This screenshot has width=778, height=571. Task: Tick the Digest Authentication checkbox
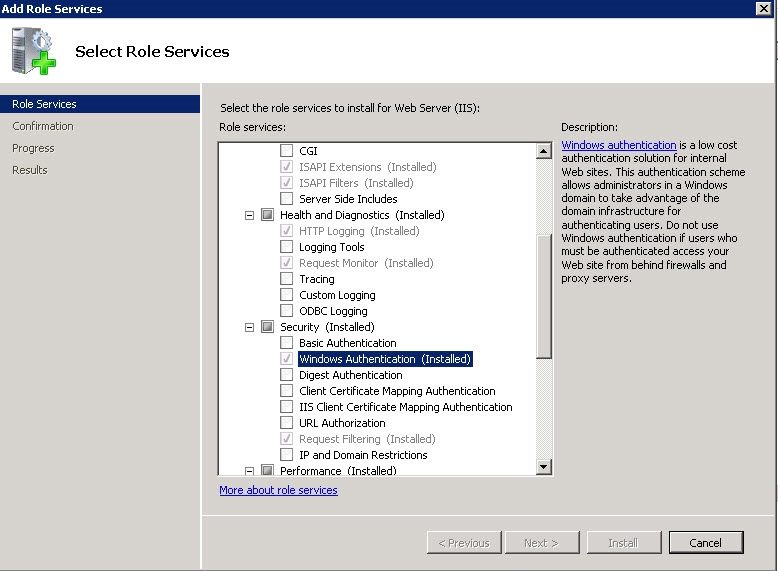(287, 375)
